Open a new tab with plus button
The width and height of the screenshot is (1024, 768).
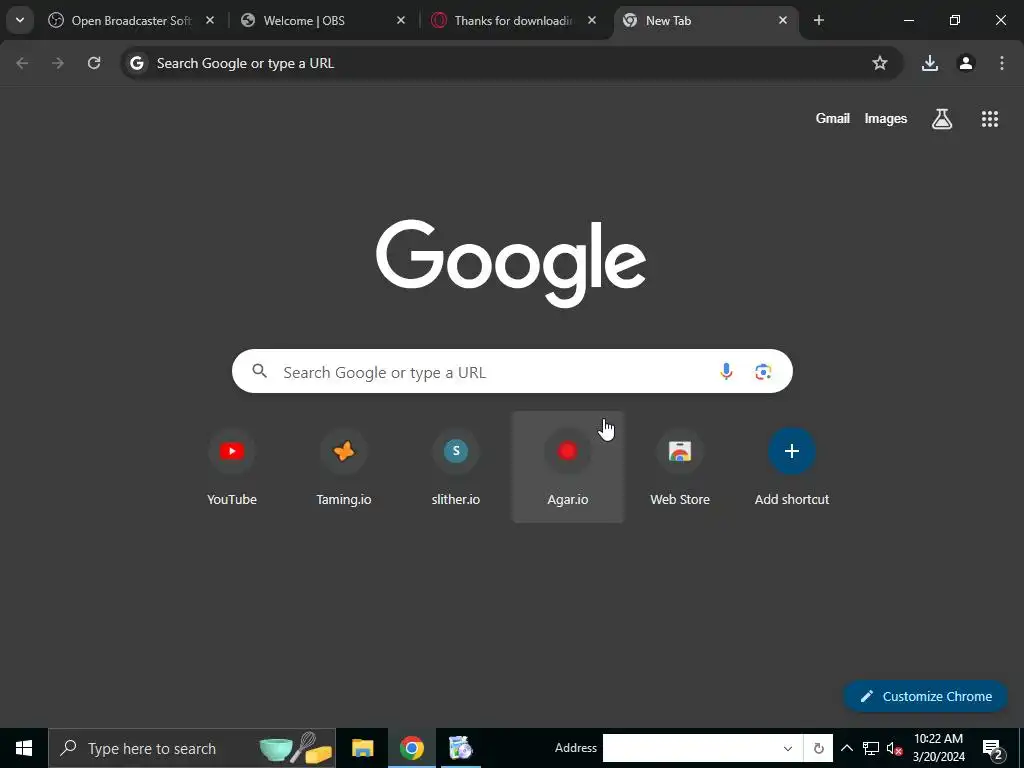[819, 21]
